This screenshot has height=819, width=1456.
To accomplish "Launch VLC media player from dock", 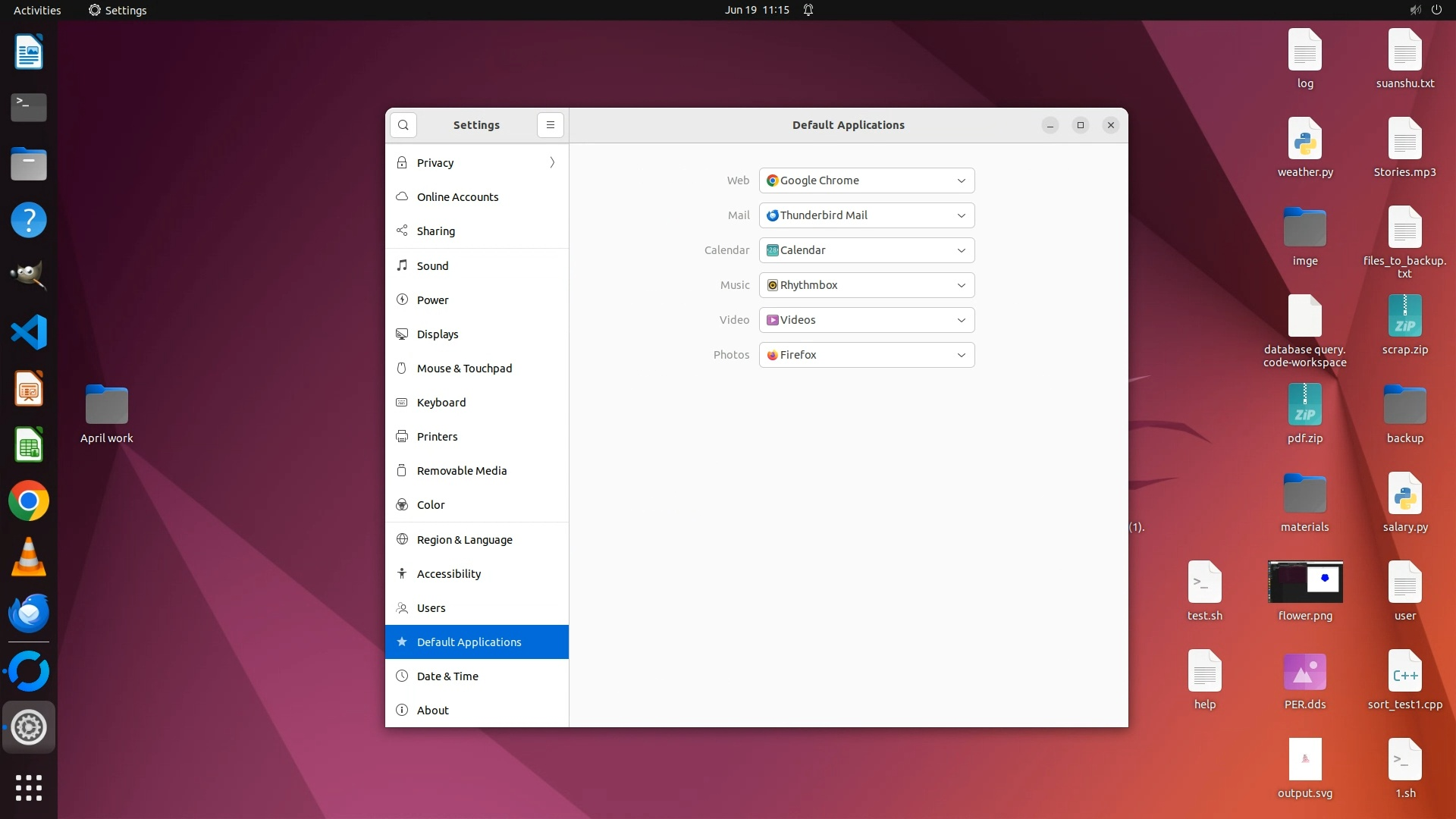I will (x=29, y=557).
